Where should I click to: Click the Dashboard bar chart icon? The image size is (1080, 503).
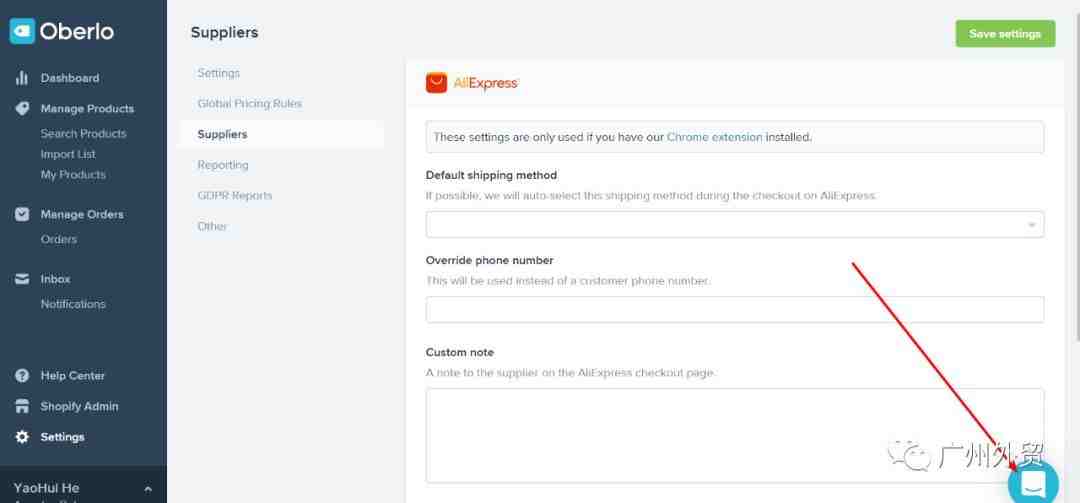22,78
